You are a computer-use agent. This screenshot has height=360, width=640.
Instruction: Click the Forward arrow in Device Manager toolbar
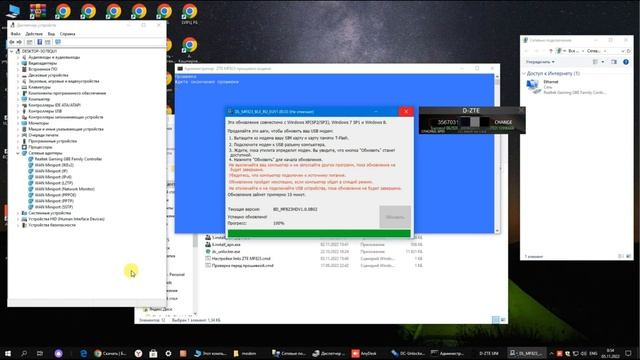[x=19, y=42]
